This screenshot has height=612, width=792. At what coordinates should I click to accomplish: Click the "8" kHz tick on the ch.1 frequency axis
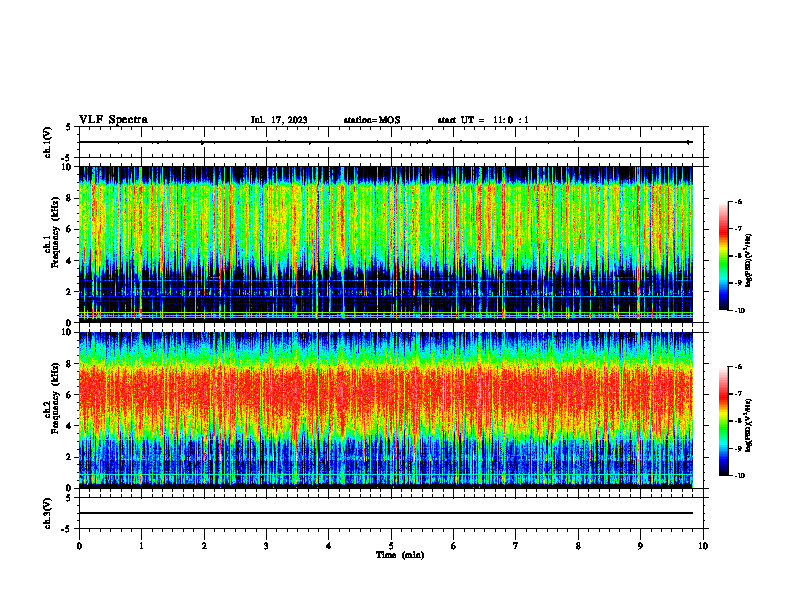tap(70, 198)
